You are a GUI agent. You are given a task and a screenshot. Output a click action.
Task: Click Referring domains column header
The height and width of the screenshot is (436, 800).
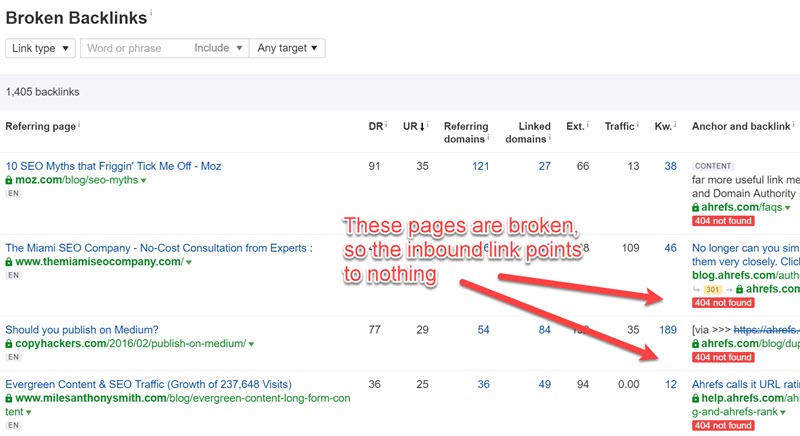[x=466, y=133]
